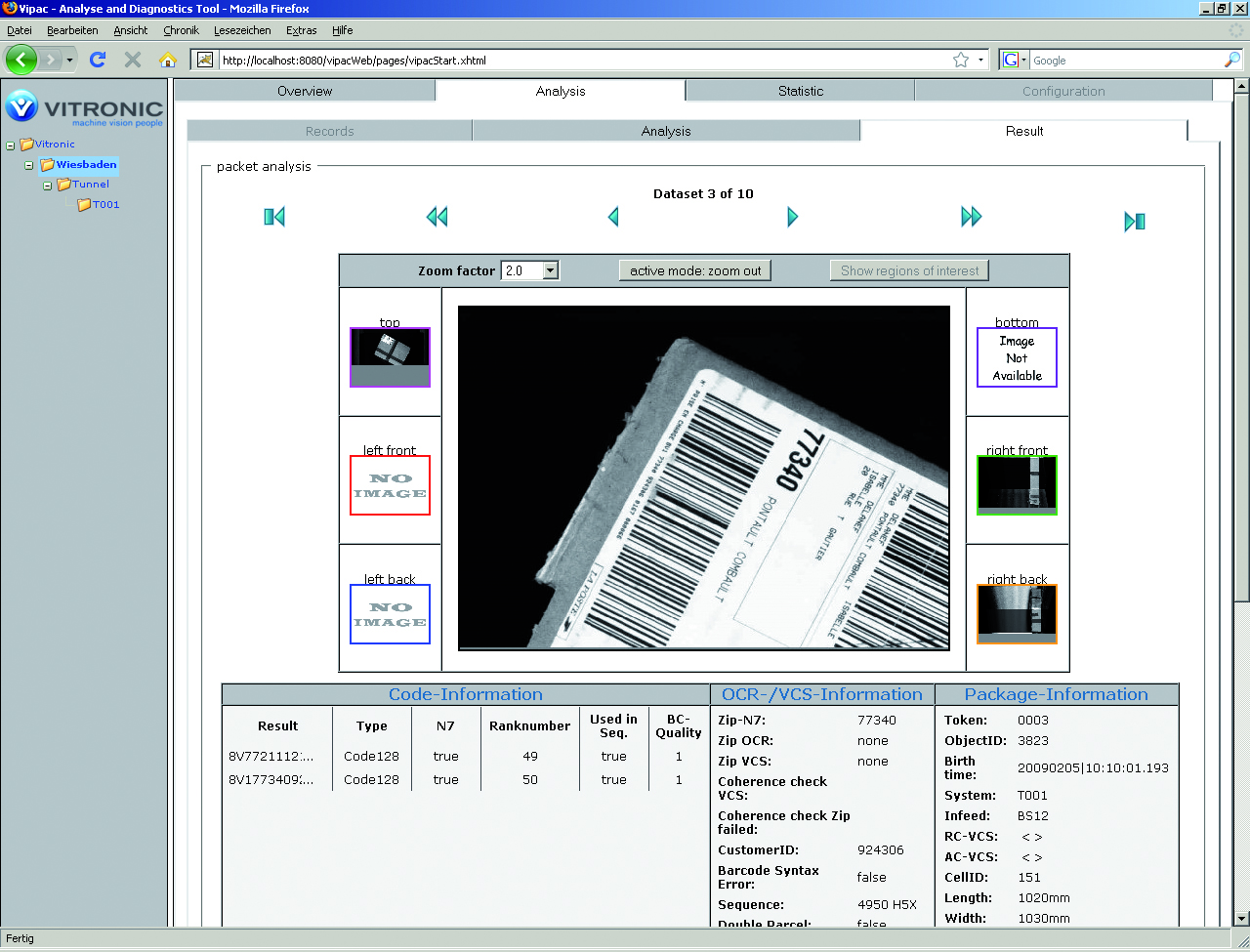Viewport: 1250px width, 952px height.
Task: Click barcode result 8V7721112 in the table
Action: (x=271, y=756)
